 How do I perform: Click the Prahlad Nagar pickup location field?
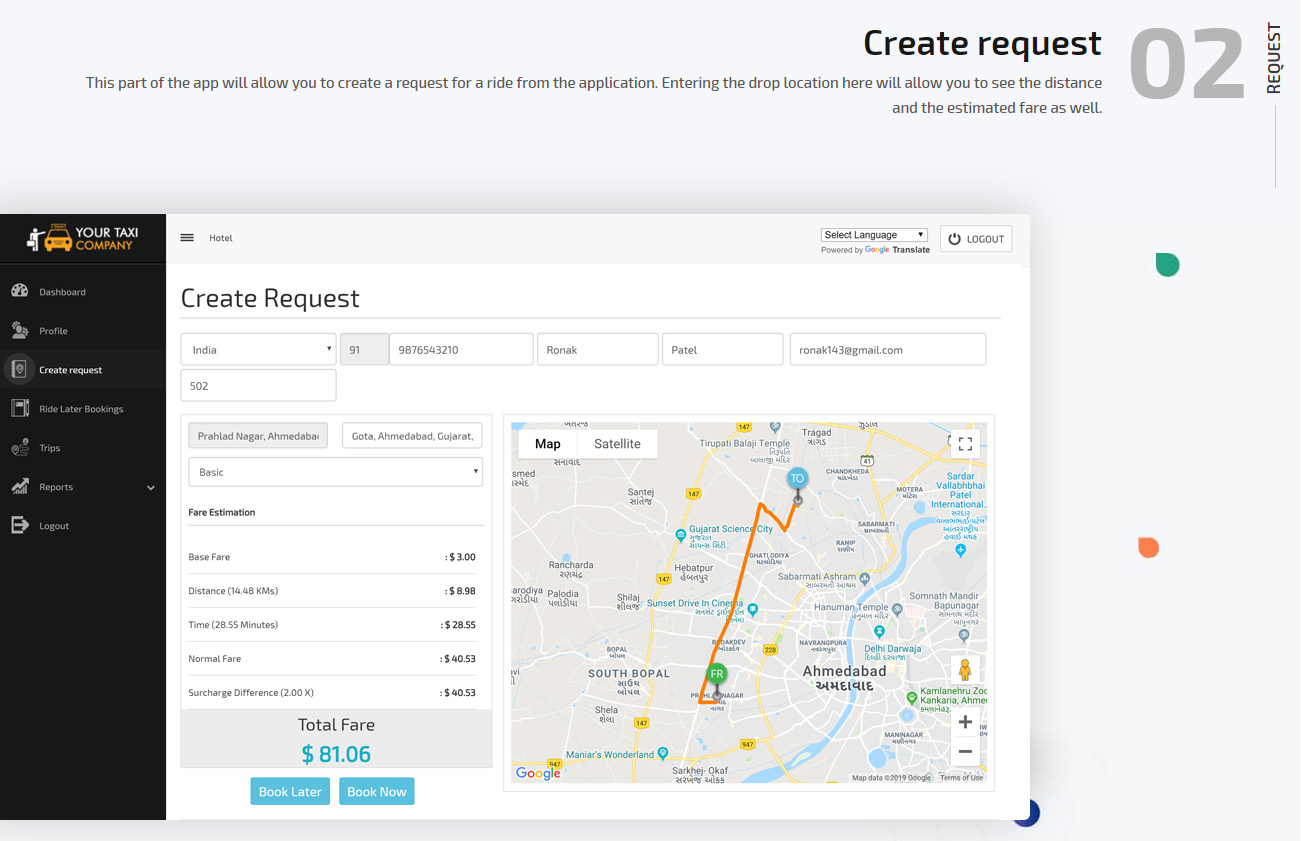(258, 436)
